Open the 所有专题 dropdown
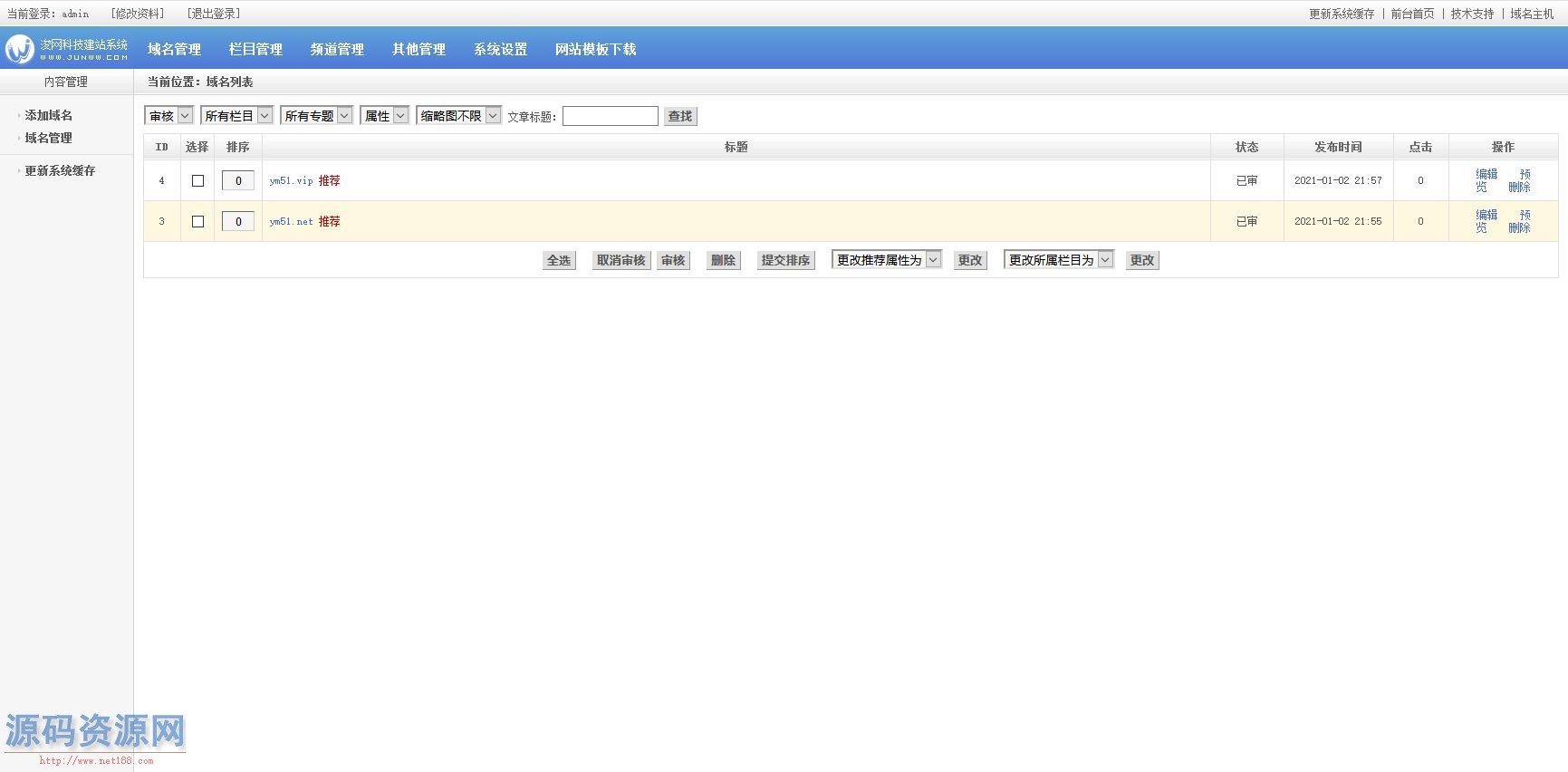Viewport: 1568px width, 772px height. click(x=317, y=116)
